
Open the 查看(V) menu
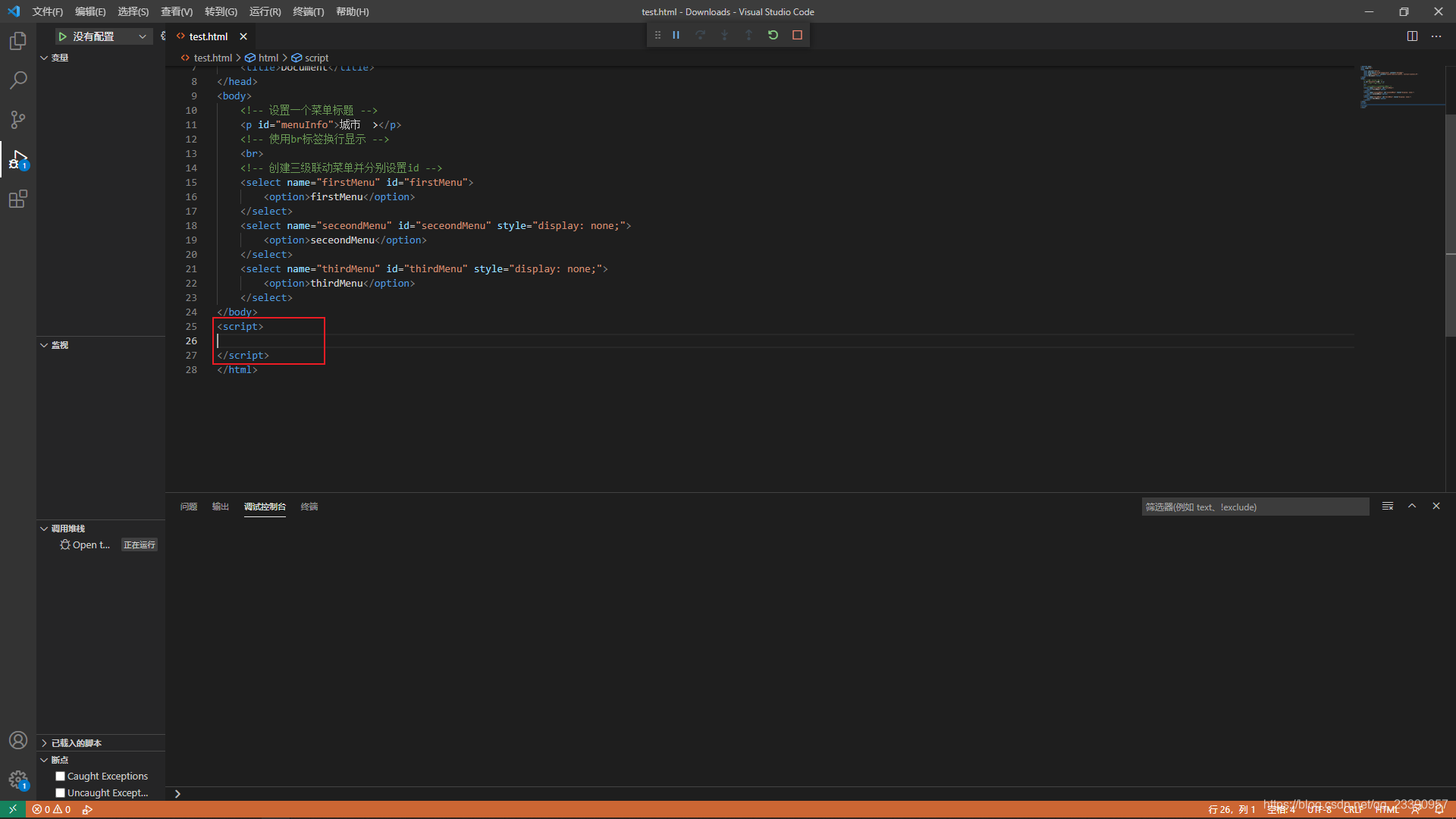(177, 11)
